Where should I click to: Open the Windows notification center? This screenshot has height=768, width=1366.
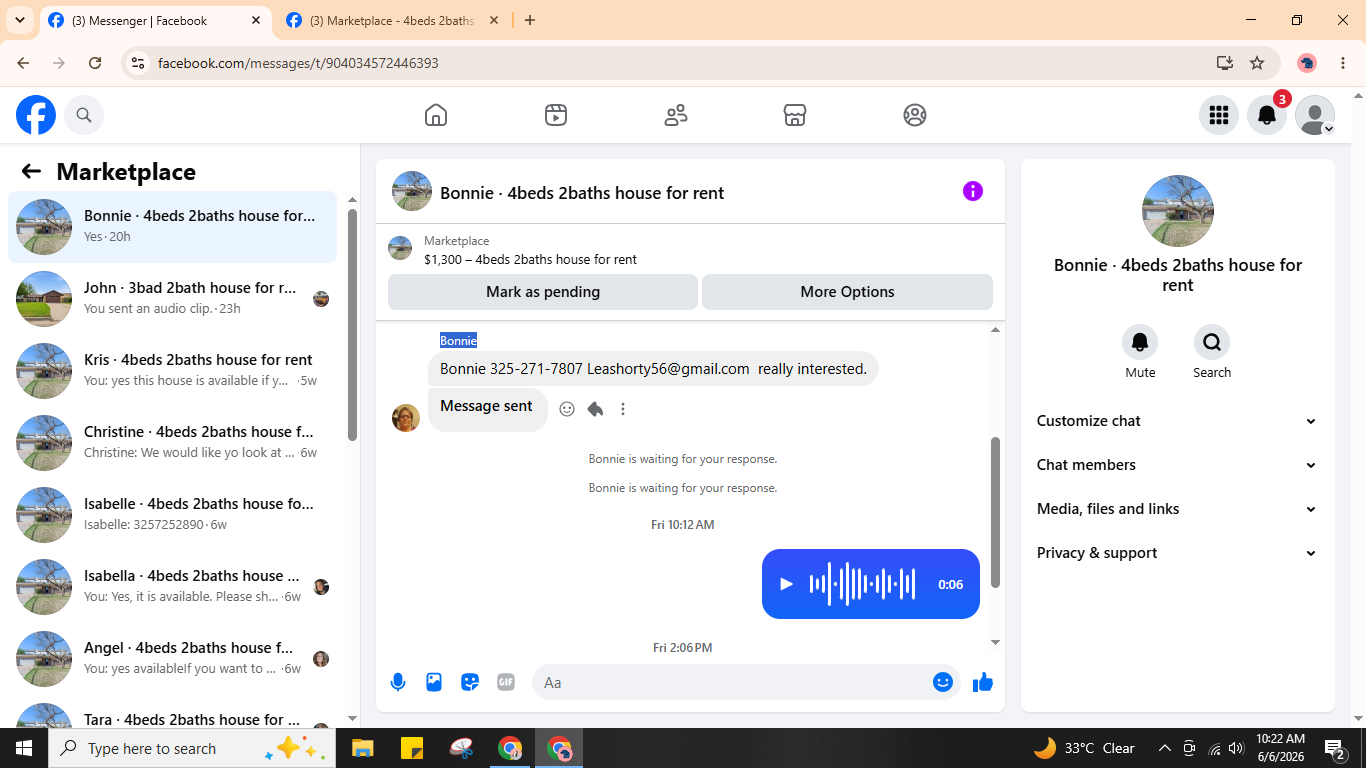tap(1335, 748)
